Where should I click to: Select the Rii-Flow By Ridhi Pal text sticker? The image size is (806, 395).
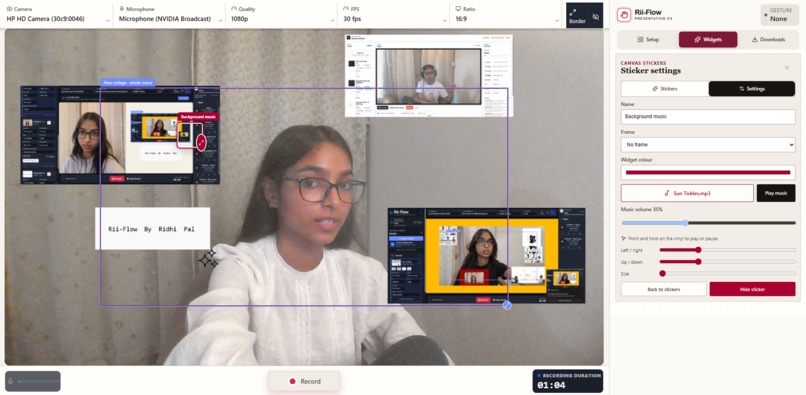[x=153, y=229]
